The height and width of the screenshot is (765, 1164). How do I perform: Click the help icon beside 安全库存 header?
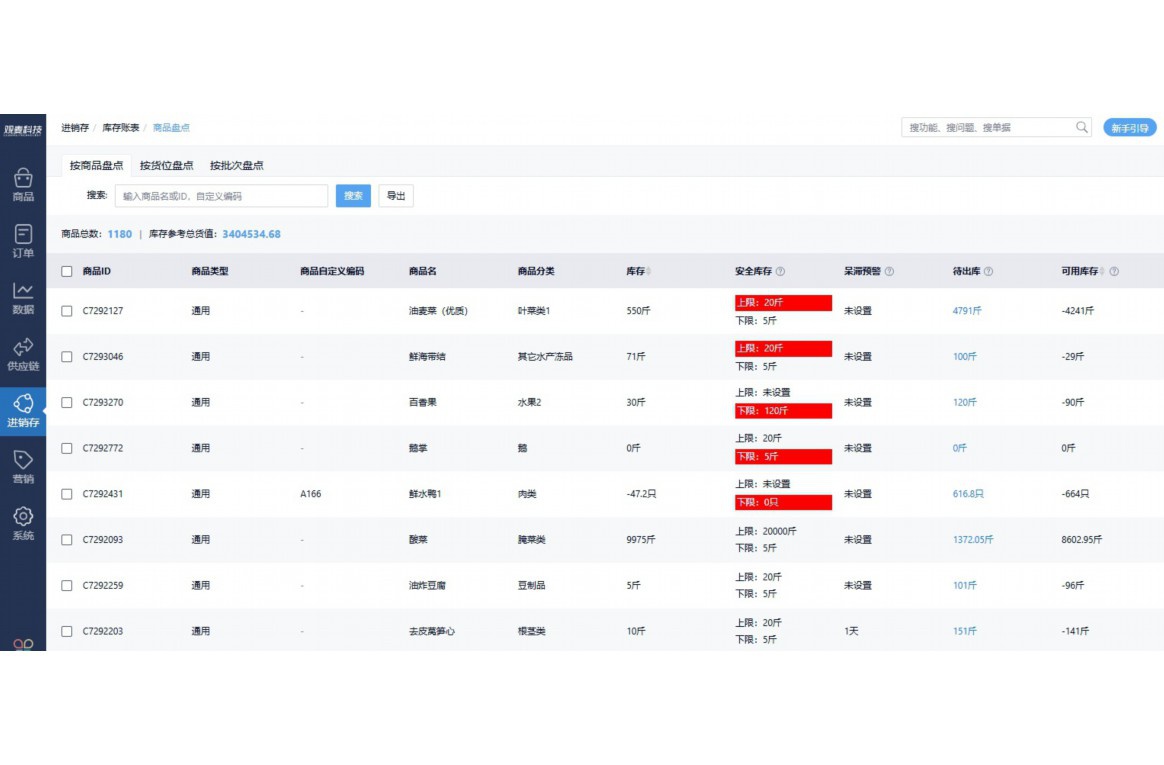coord(780,272)
